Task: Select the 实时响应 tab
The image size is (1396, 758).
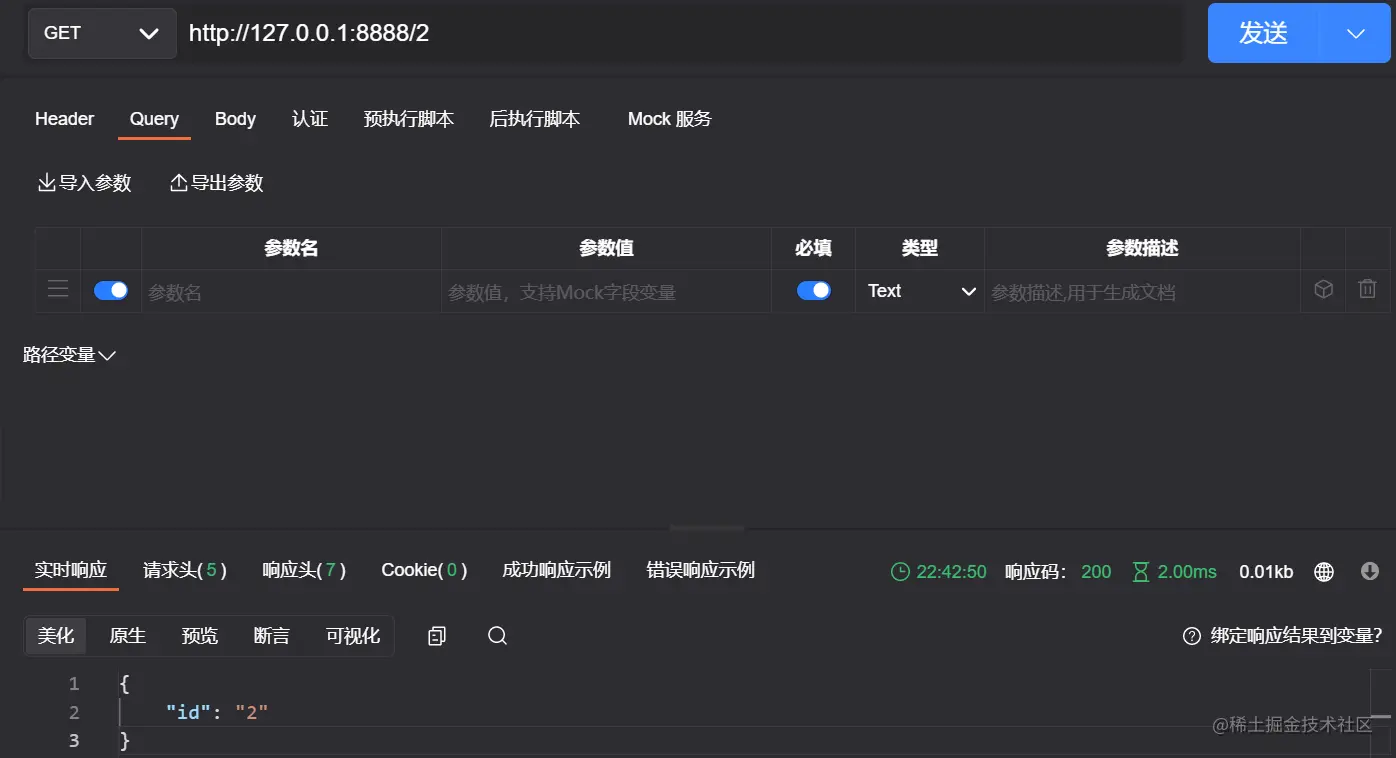Action: [x=71, y=570]
